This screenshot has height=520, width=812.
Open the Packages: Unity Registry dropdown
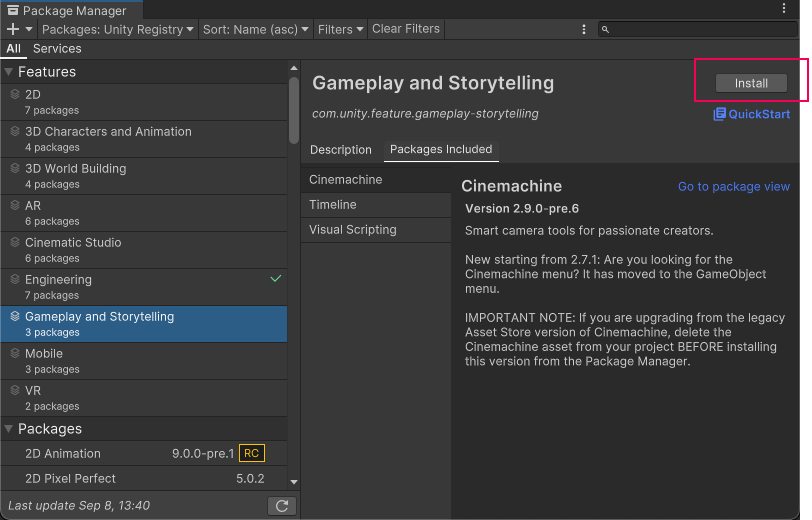118,29
